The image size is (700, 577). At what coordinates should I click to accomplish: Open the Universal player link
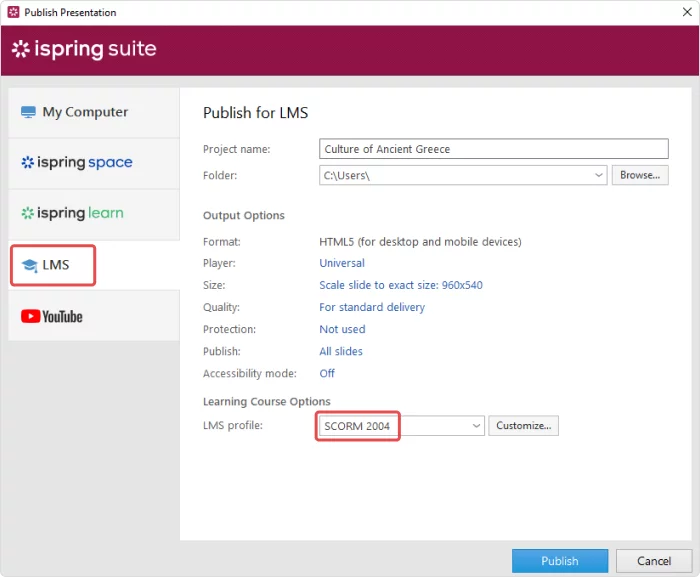click(342, 263)
